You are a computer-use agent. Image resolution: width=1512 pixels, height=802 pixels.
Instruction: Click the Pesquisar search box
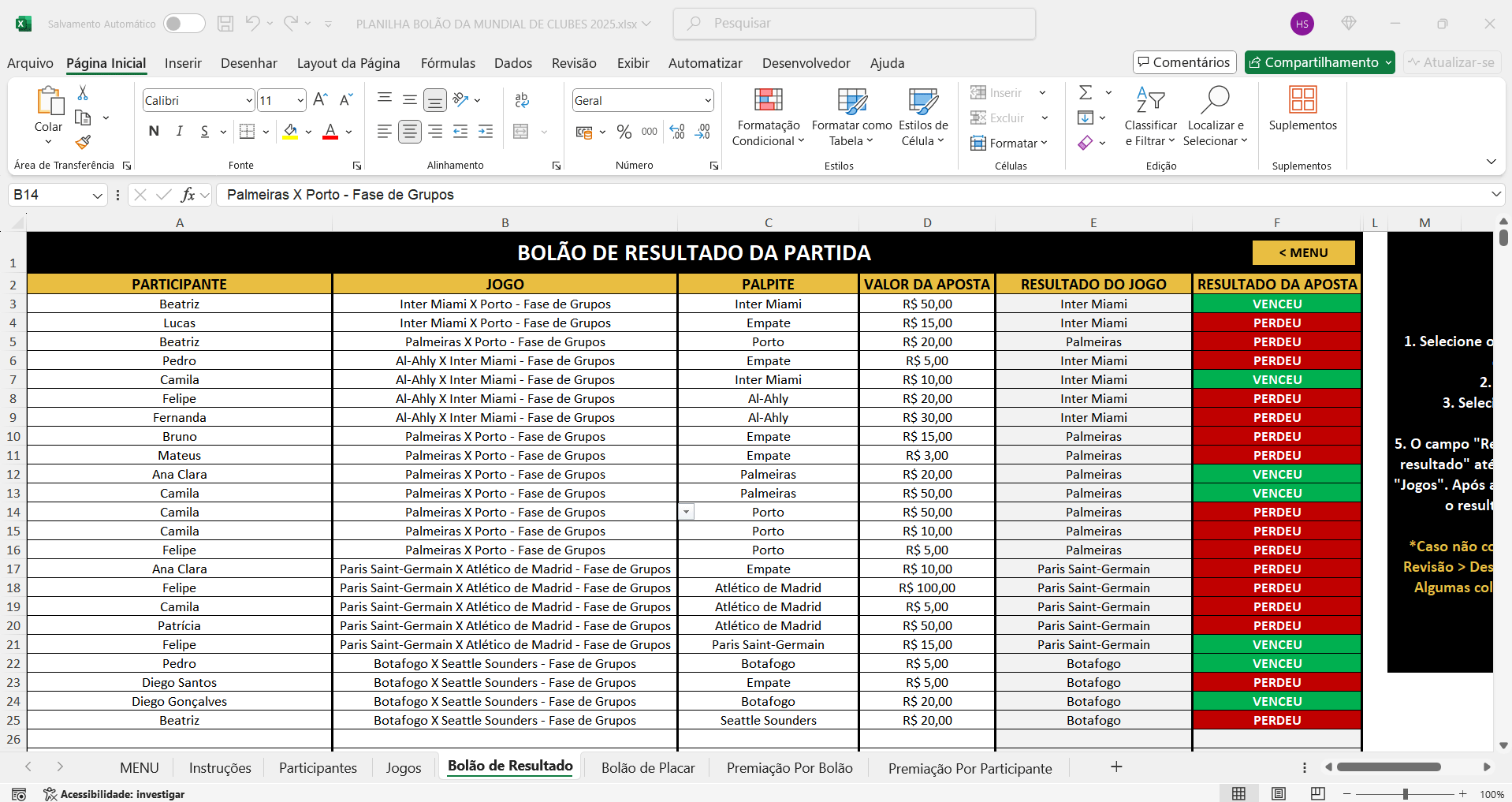[x=854, y=24]
